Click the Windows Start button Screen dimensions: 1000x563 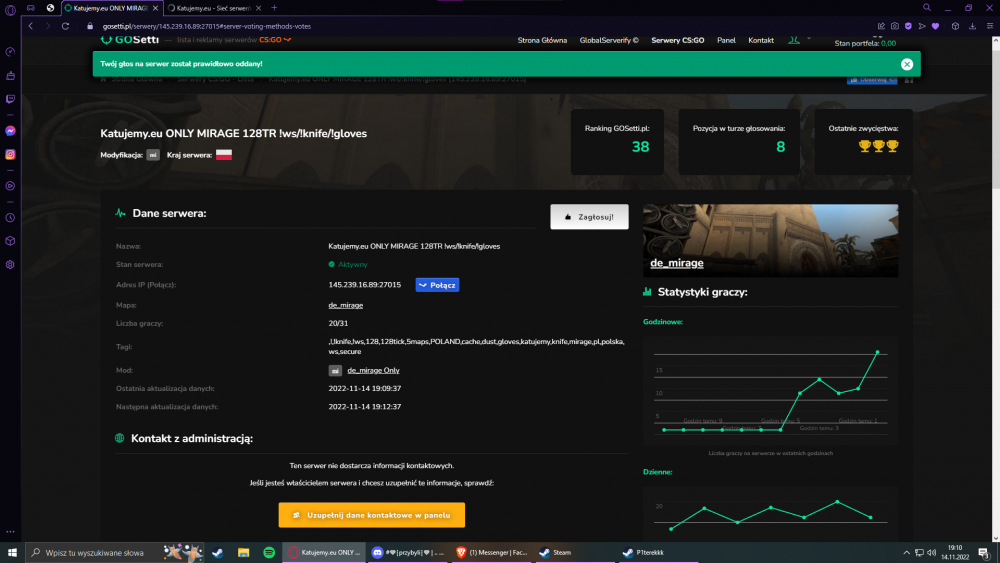(x=12, y=553)
